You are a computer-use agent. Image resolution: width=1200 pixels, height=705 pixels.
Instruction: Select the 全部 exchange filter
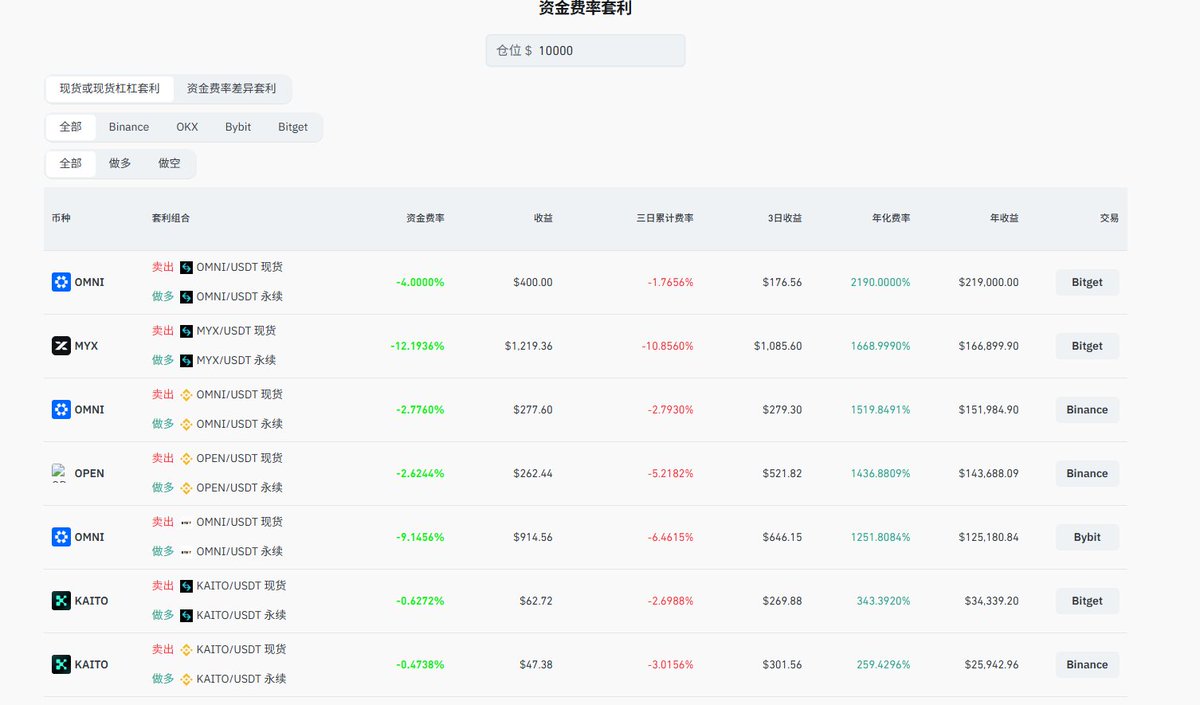(71, 127)
